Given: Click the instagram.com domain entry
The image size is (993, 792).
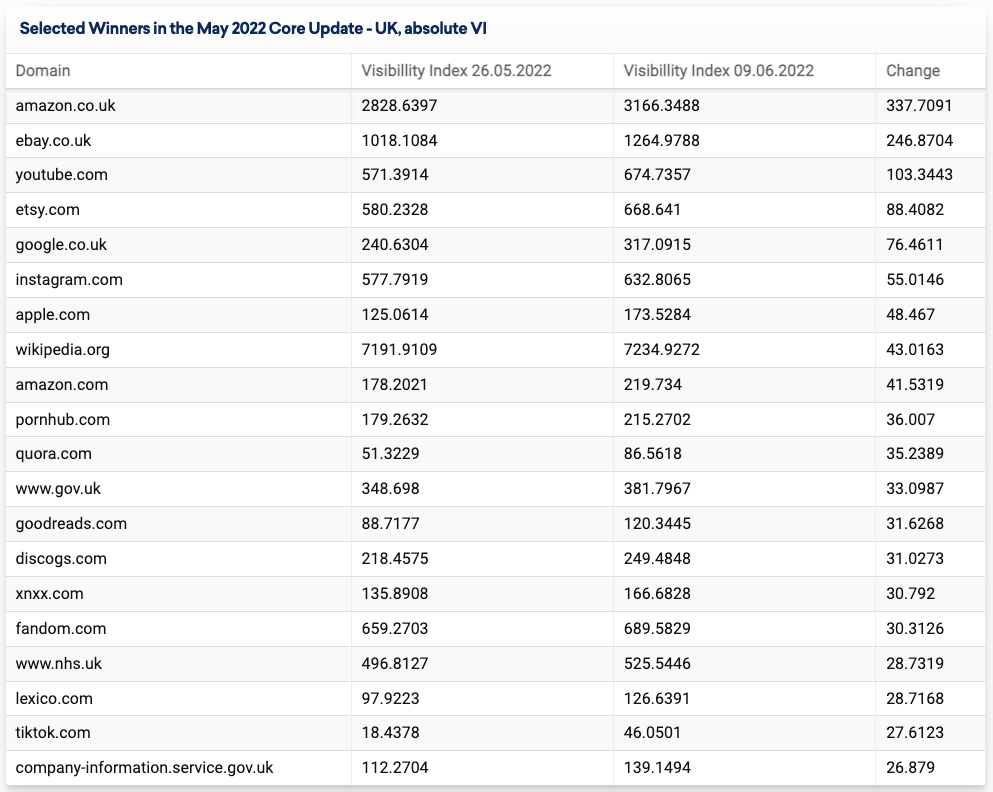Looking at the screenshot, I should 69,280.
